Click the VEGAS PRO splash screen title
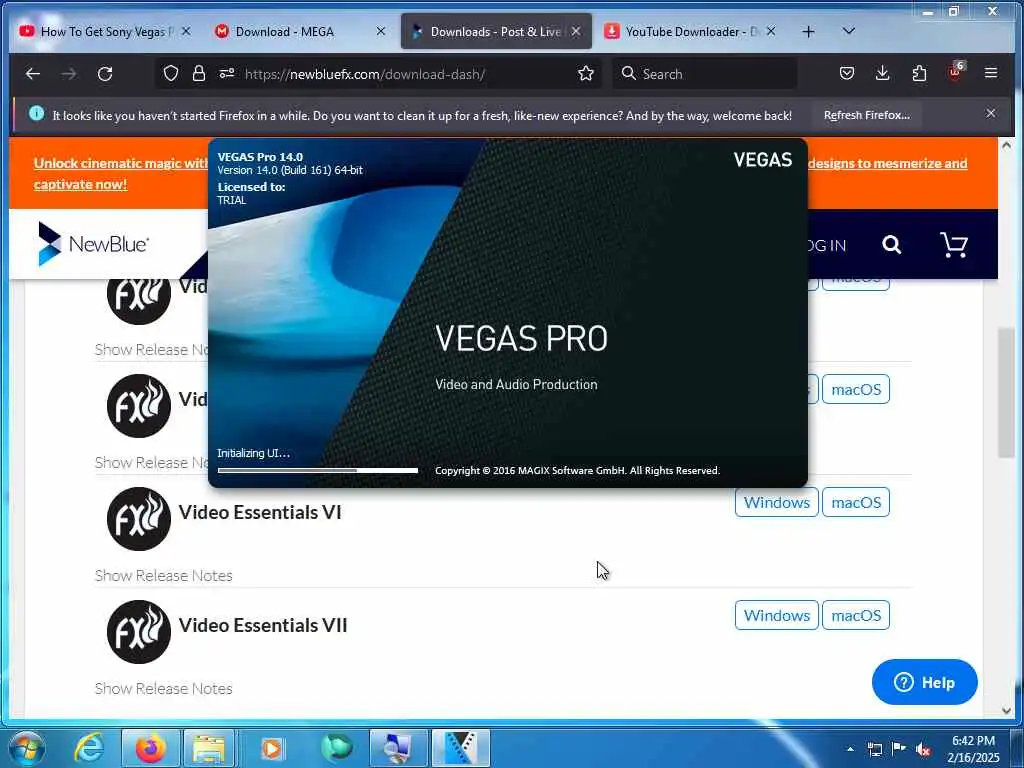The width and height of the screenshot is (1024, 768). coord(521,338)
